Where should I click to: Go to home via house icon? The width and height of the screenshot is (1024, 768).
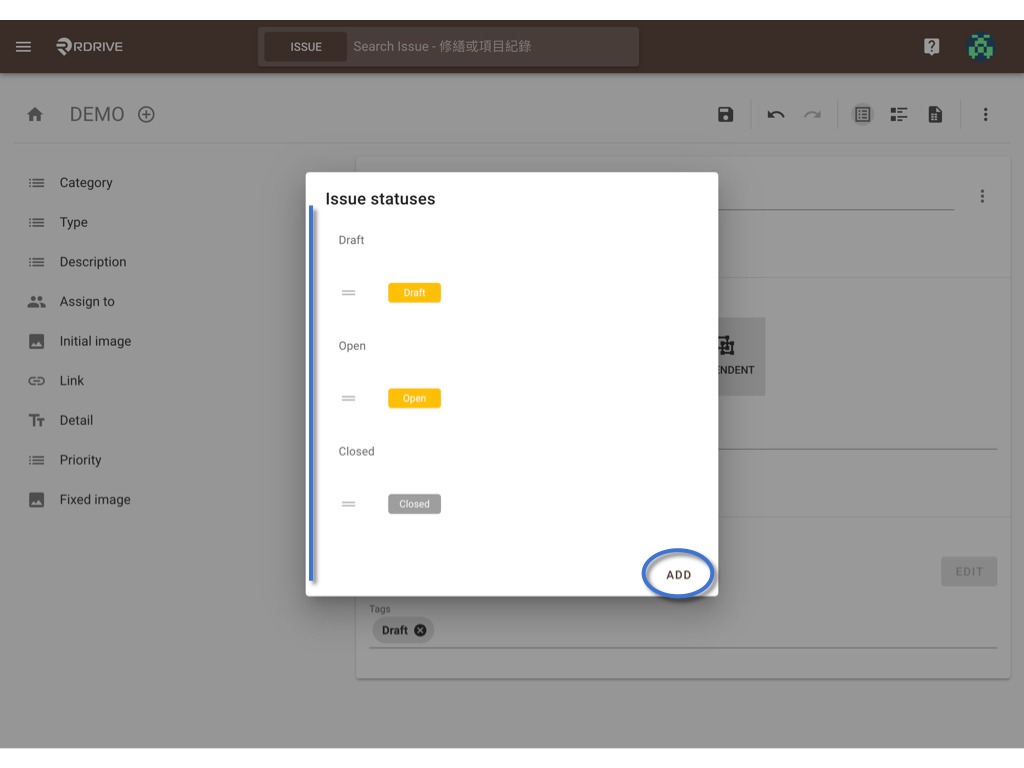coord(35,115)
